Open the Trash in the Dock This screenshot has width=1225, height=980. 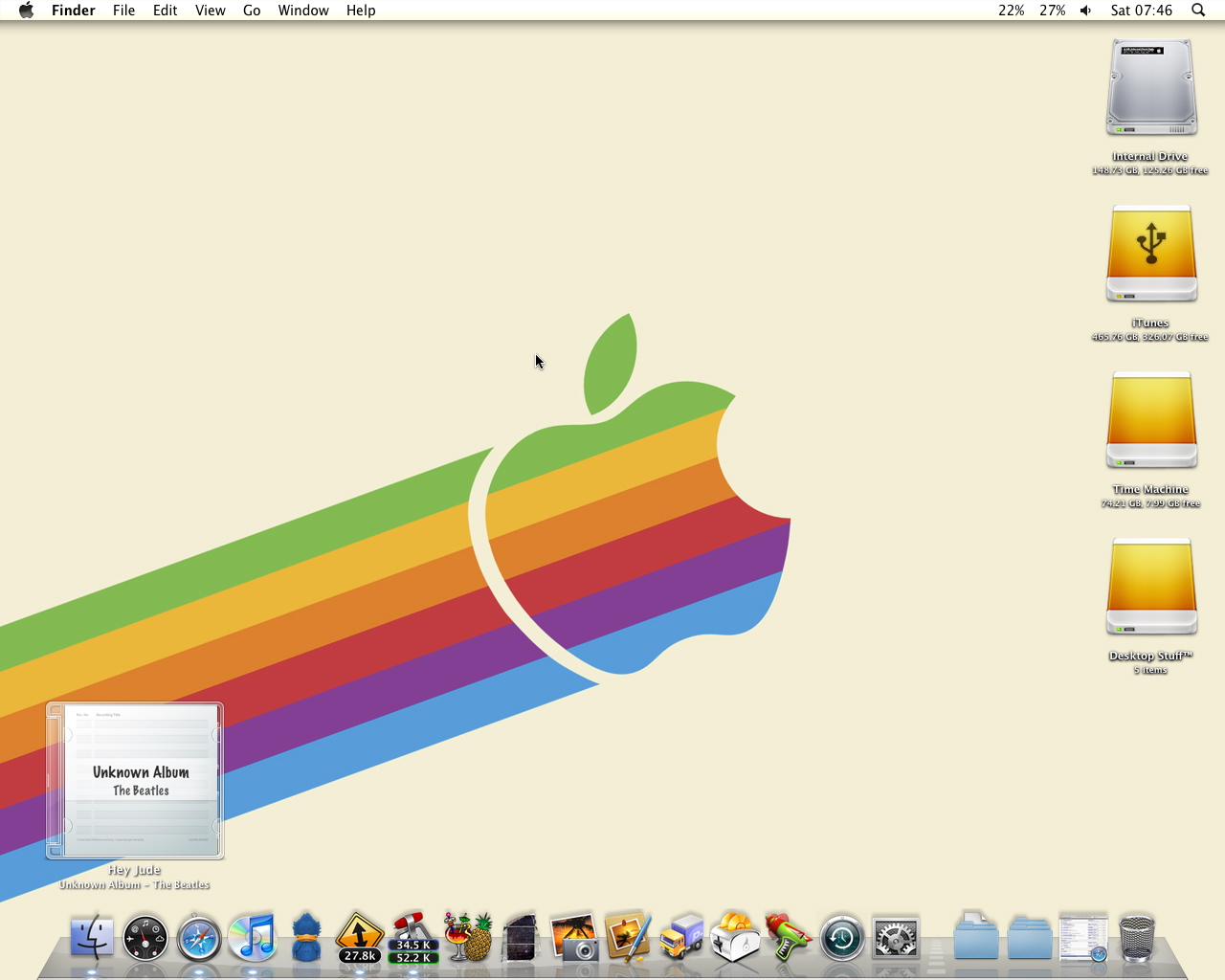pyautogui.click(x=1137, y=937)
